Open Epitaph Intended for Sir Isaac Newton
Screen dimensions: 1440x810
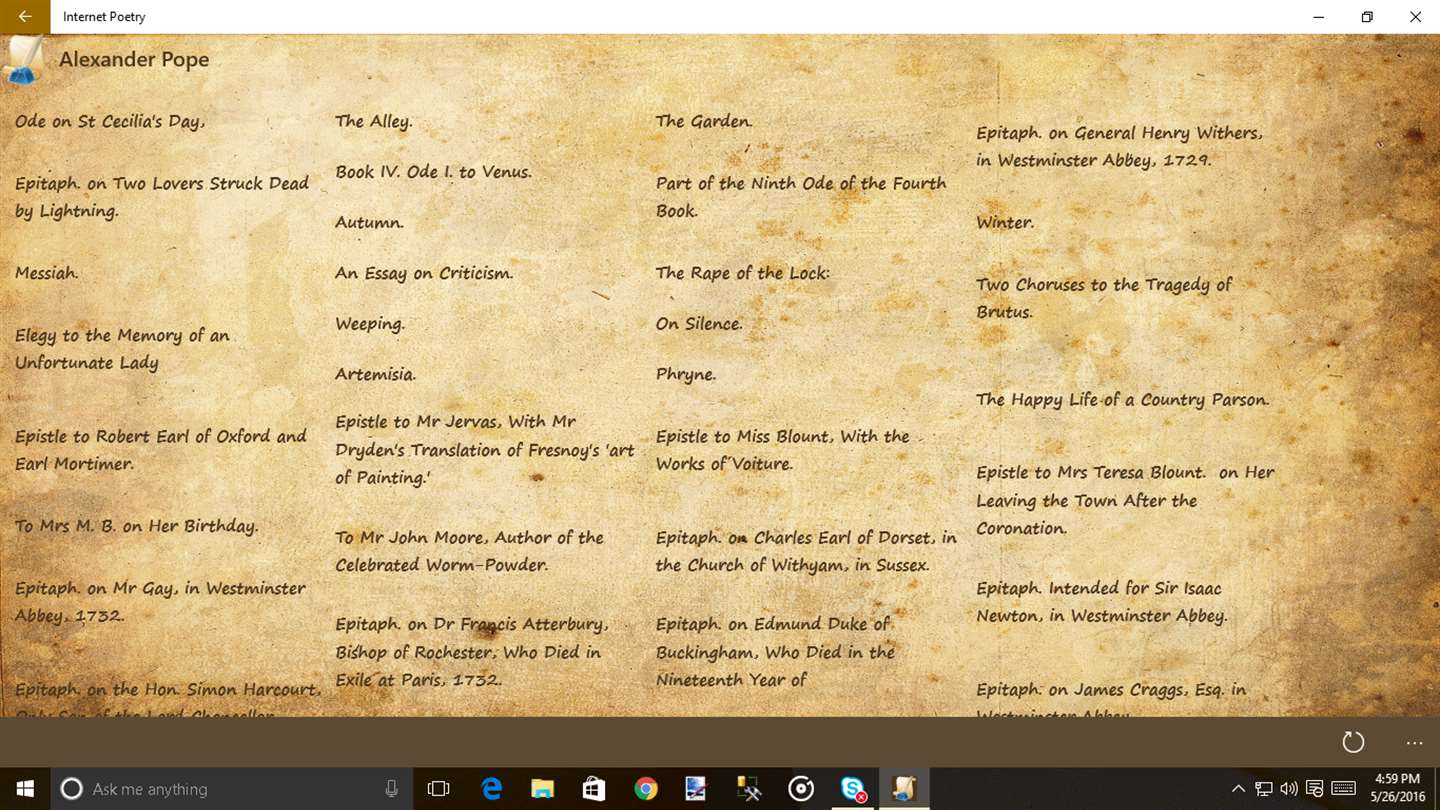1101,602
